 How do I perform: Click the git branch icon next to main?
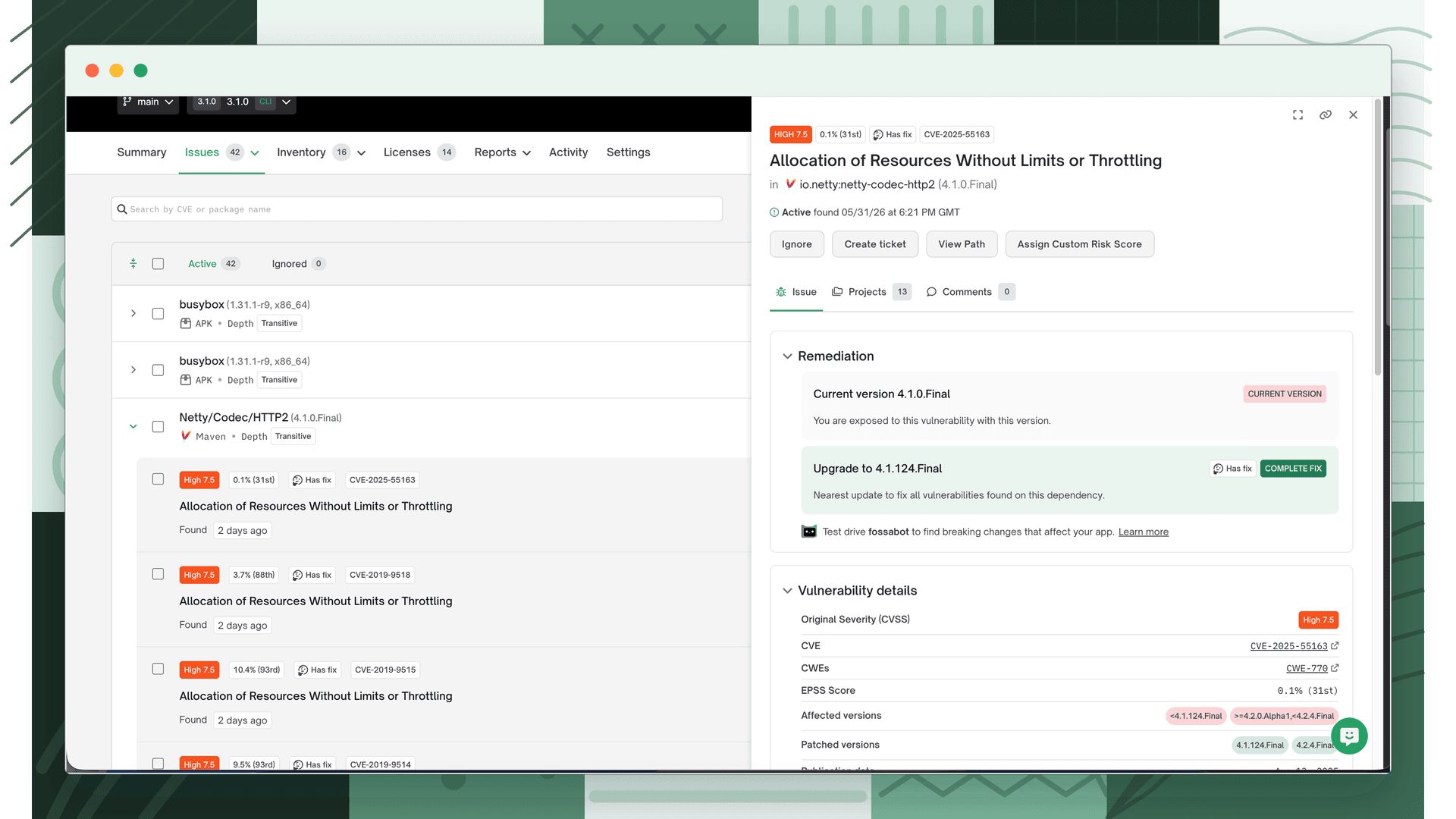127,102
